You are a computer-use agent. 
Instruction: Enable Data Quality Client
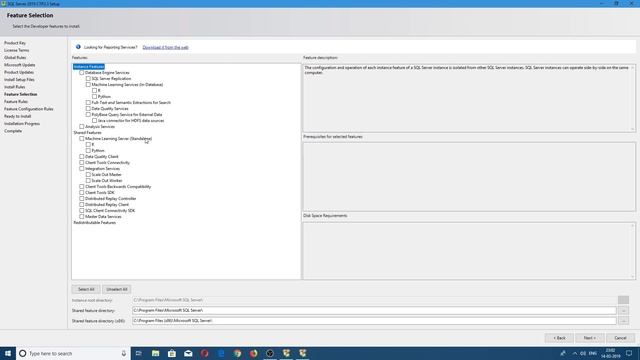coord(82,156)
